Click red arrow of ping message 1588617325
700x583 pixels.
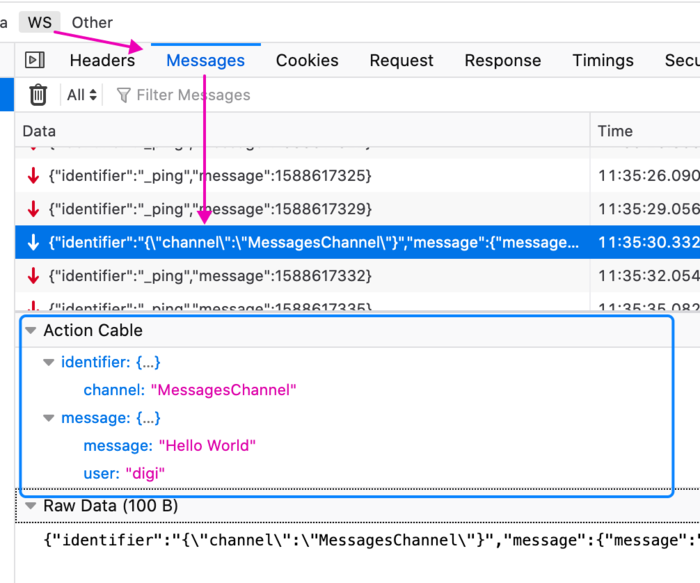point(34,176)
